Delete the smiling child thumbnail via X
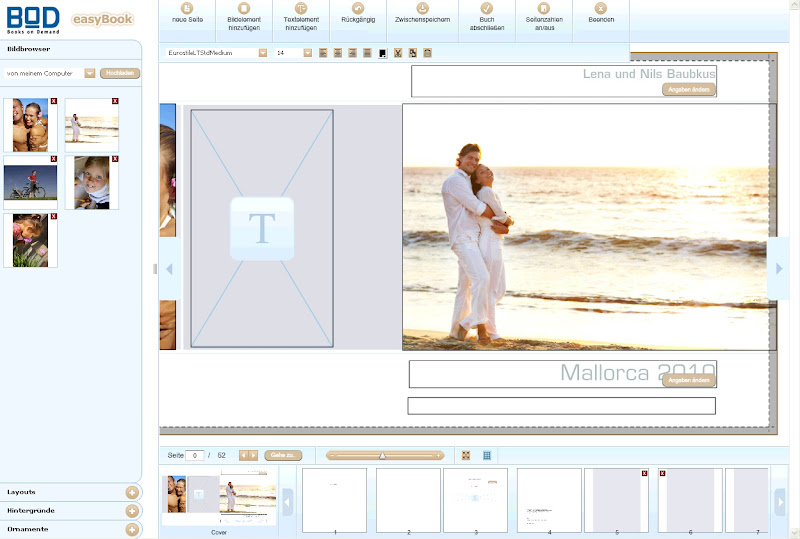The image size is (800, 539). pyautogui.click(x=115, y=159)
